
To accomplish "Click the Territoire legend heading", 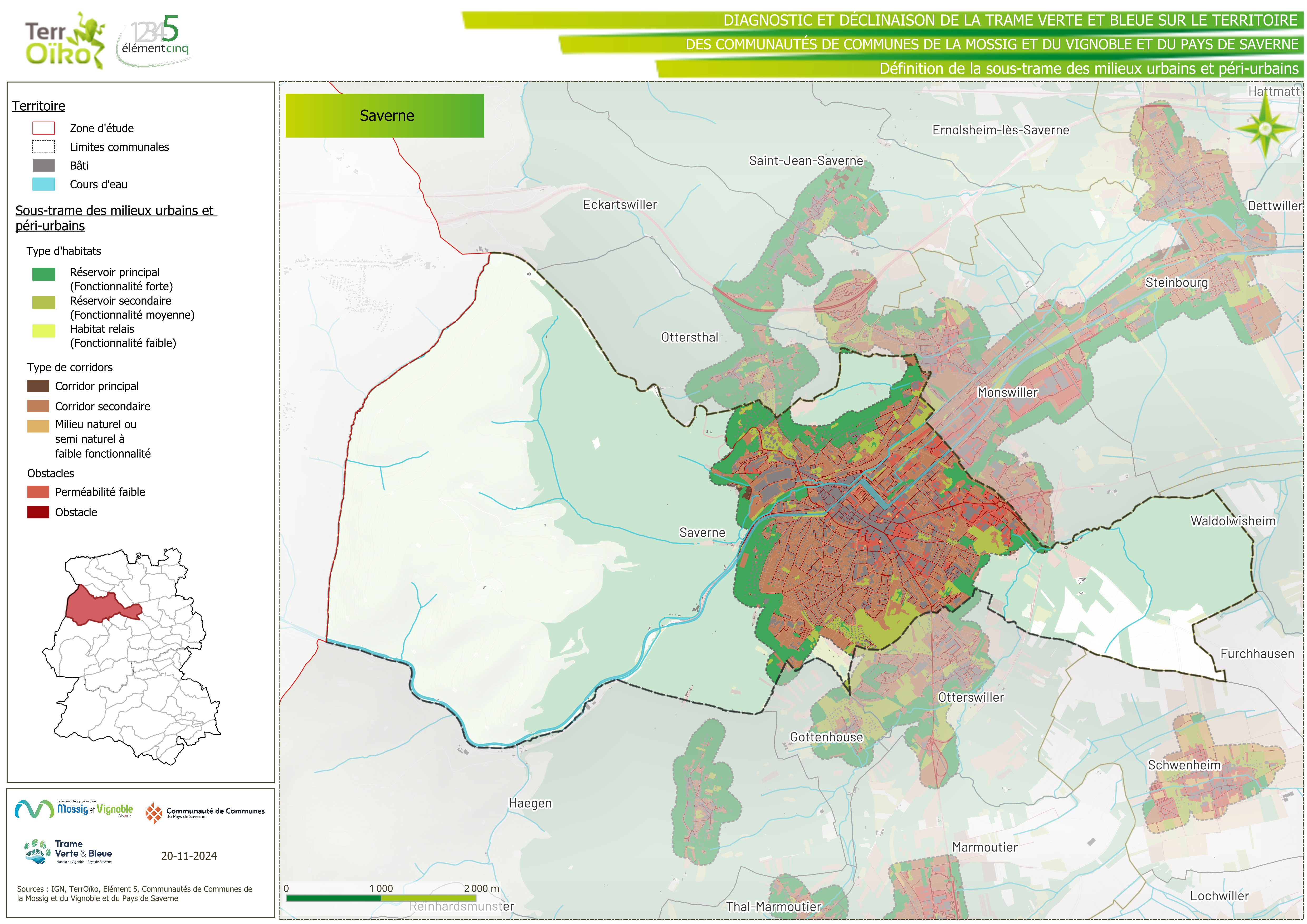I will coord(39,106).
